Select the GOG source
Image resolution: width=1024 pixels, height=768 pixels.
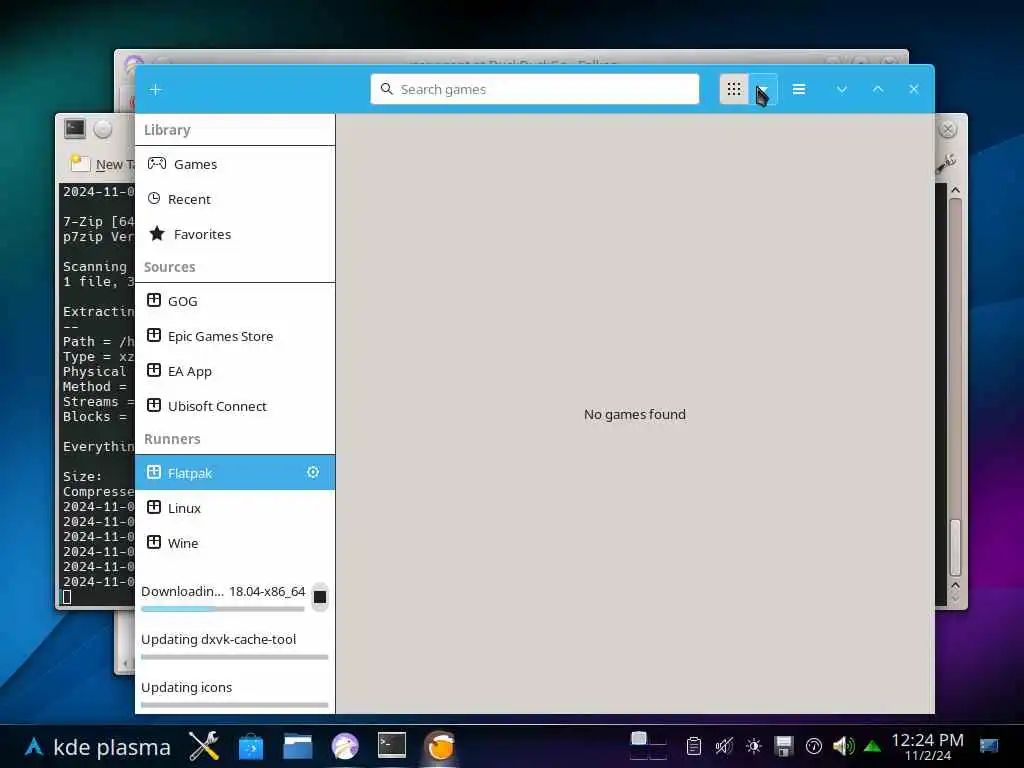(235, 301)
